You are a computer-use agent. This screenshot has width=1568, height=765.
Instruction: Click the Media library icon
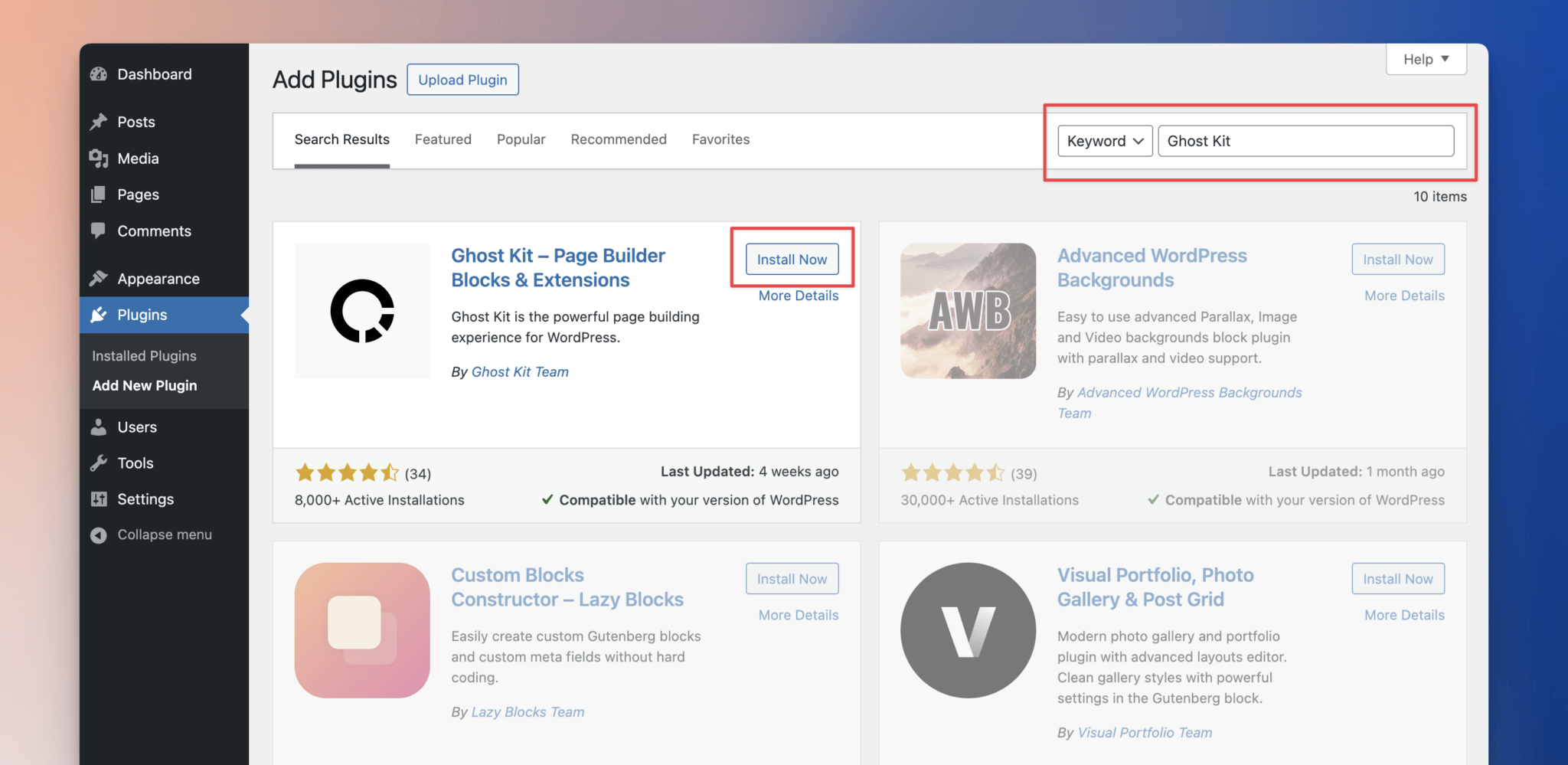99,158
